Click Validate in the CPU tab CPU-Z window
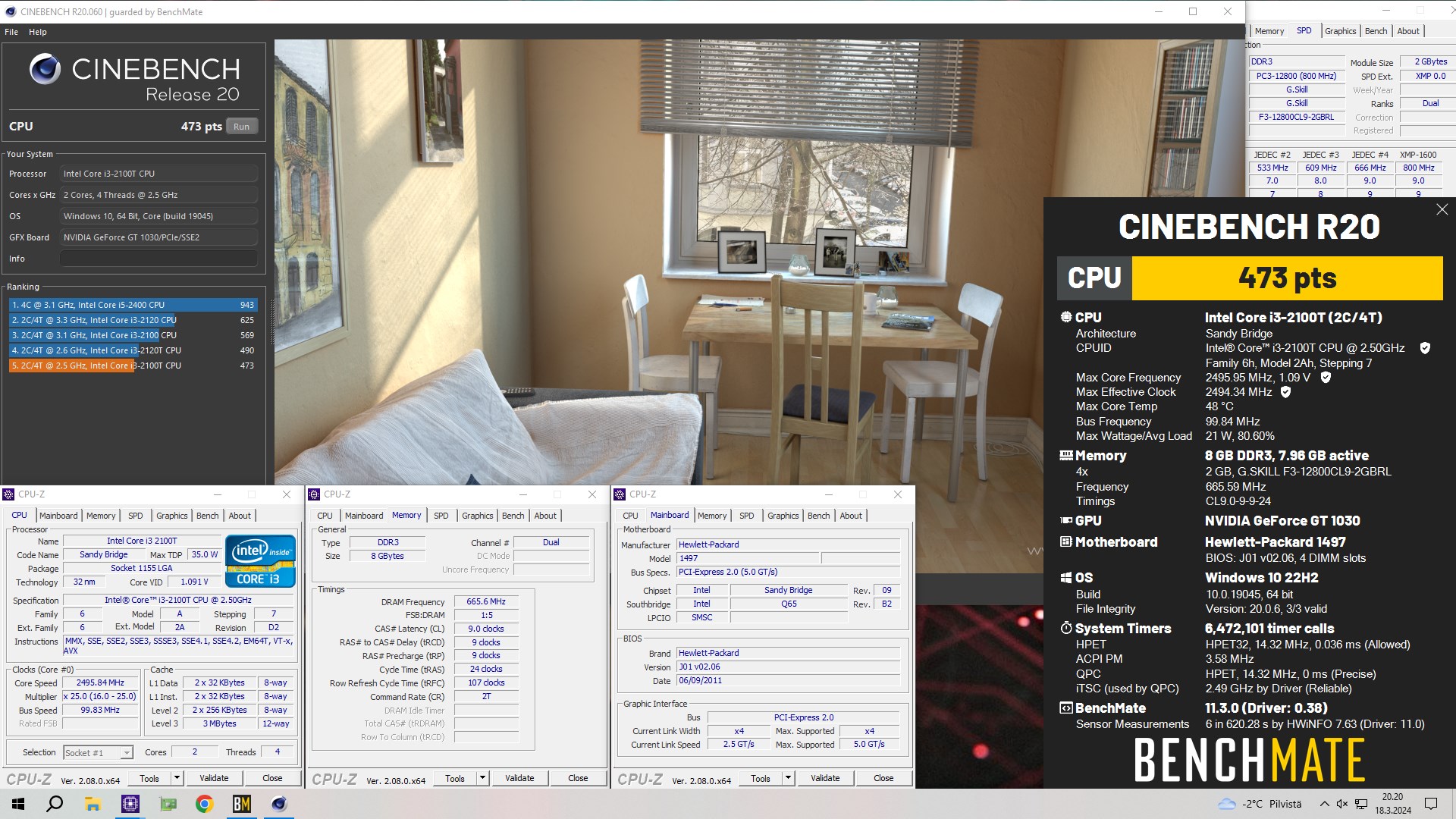 point(214,778)
